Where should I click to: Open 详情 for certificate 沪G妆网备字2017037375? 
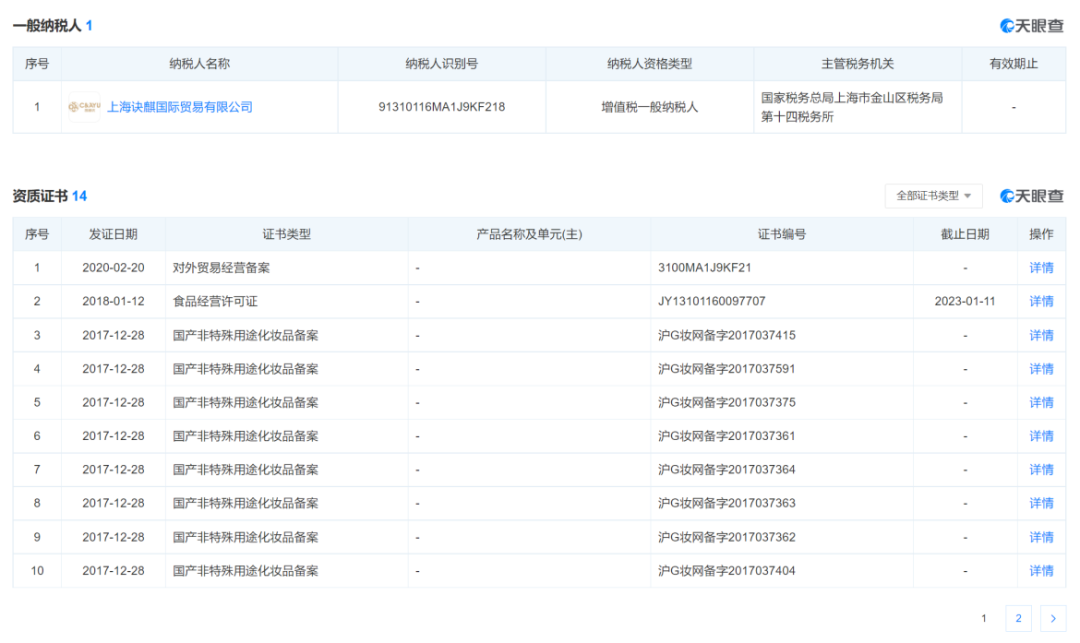(1041, 403)
